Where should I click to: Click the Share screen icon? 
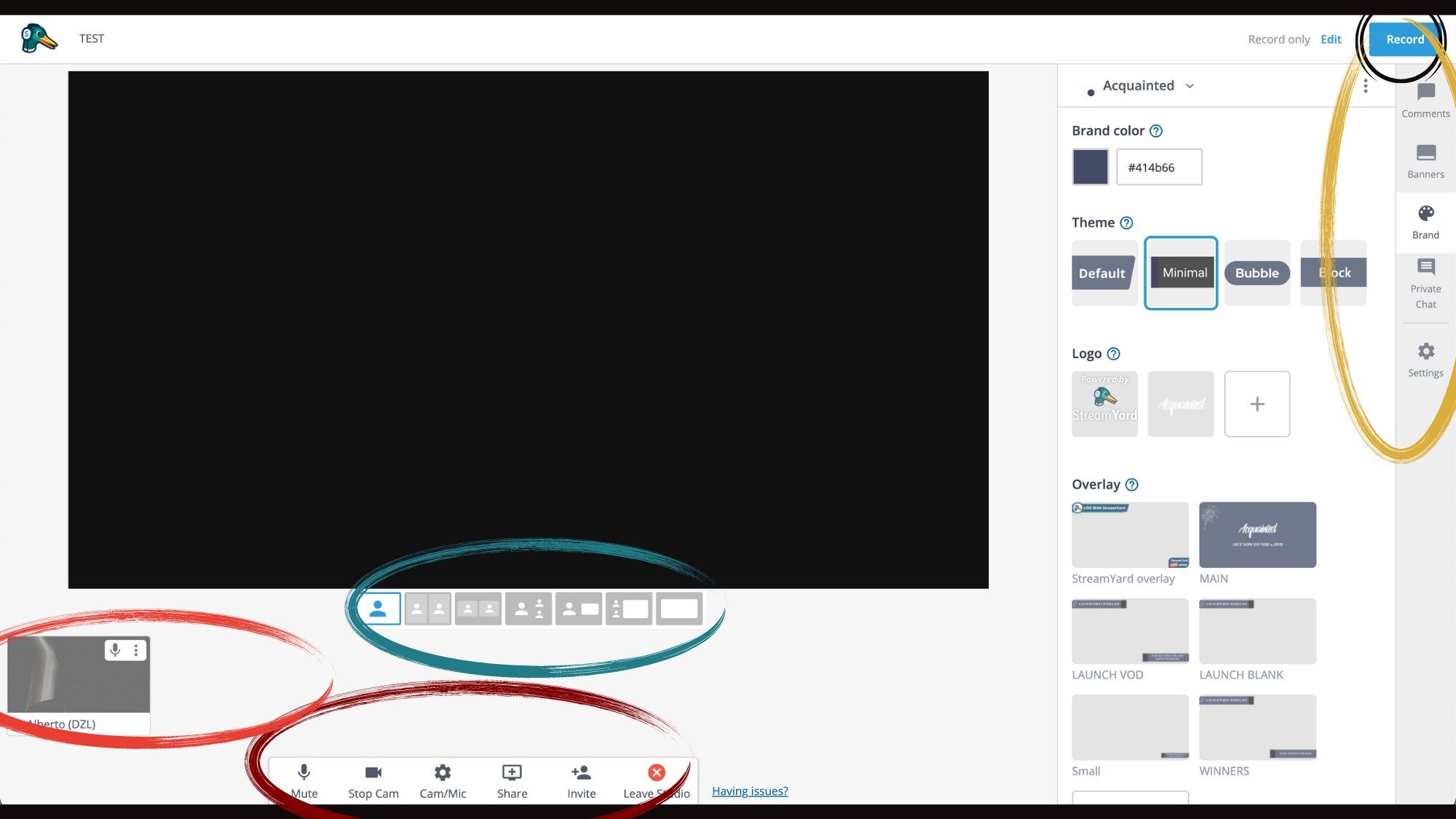pyautogui.click(x=512, y=773)
